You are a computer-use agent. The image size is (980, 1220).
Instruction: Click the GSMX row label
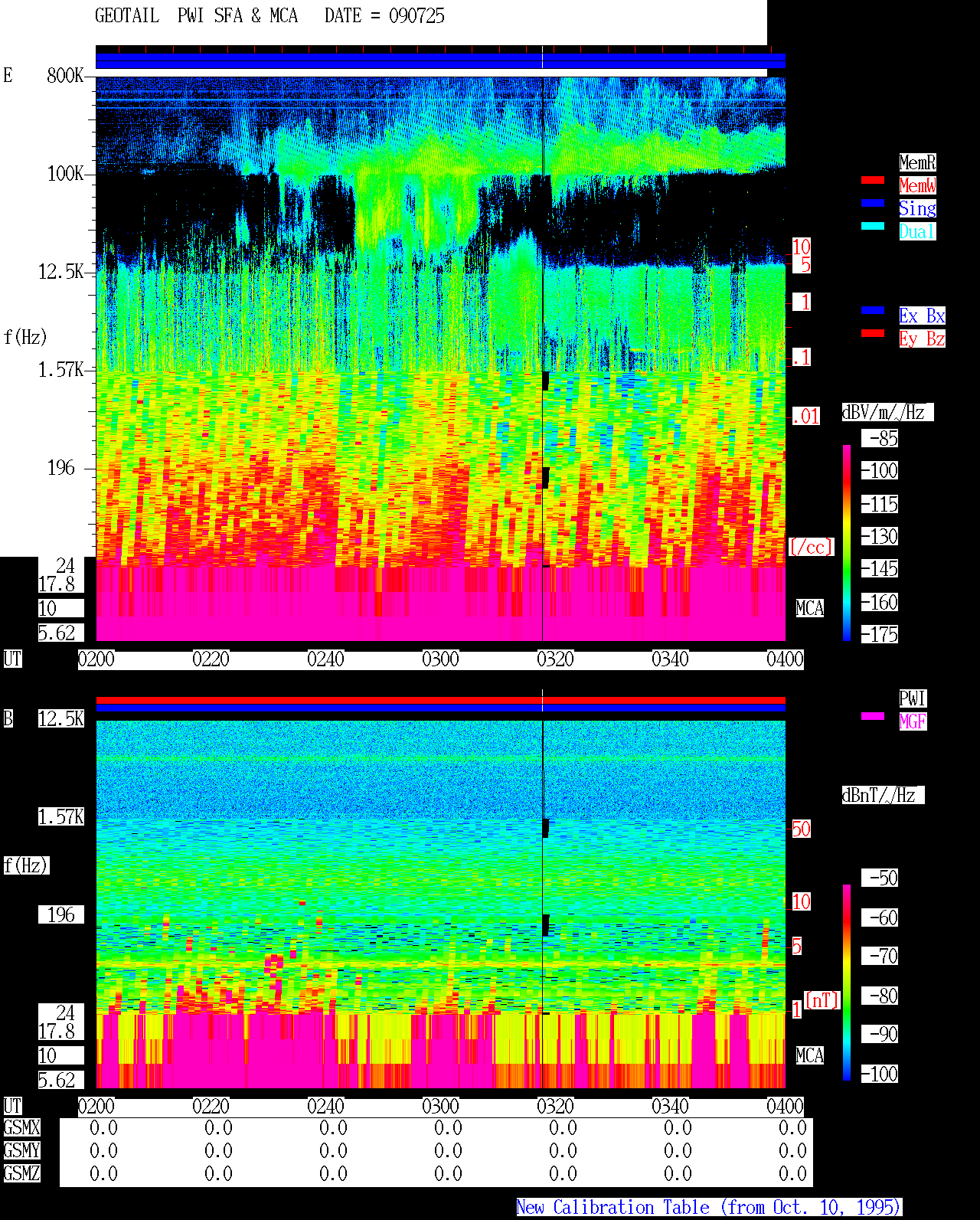[x=21, y=1127]
